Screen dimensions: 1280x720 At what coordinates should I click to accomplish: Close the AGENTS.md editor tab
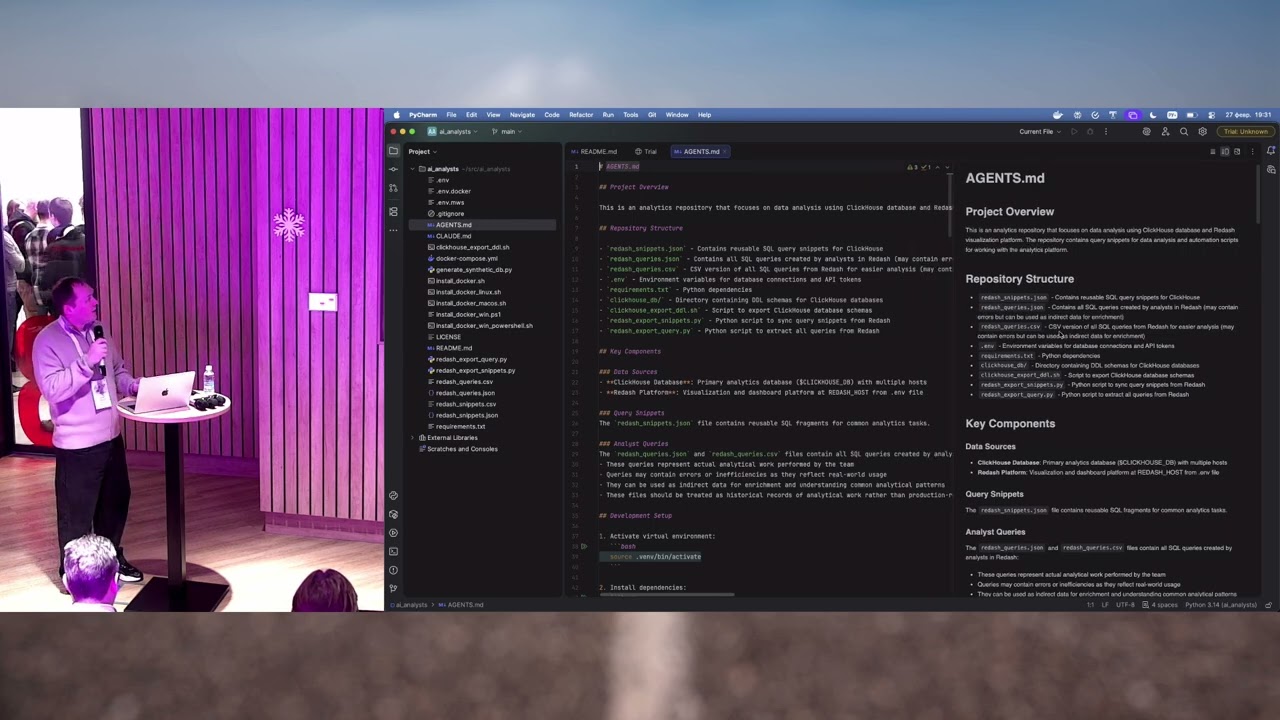(x=726, y=151)
